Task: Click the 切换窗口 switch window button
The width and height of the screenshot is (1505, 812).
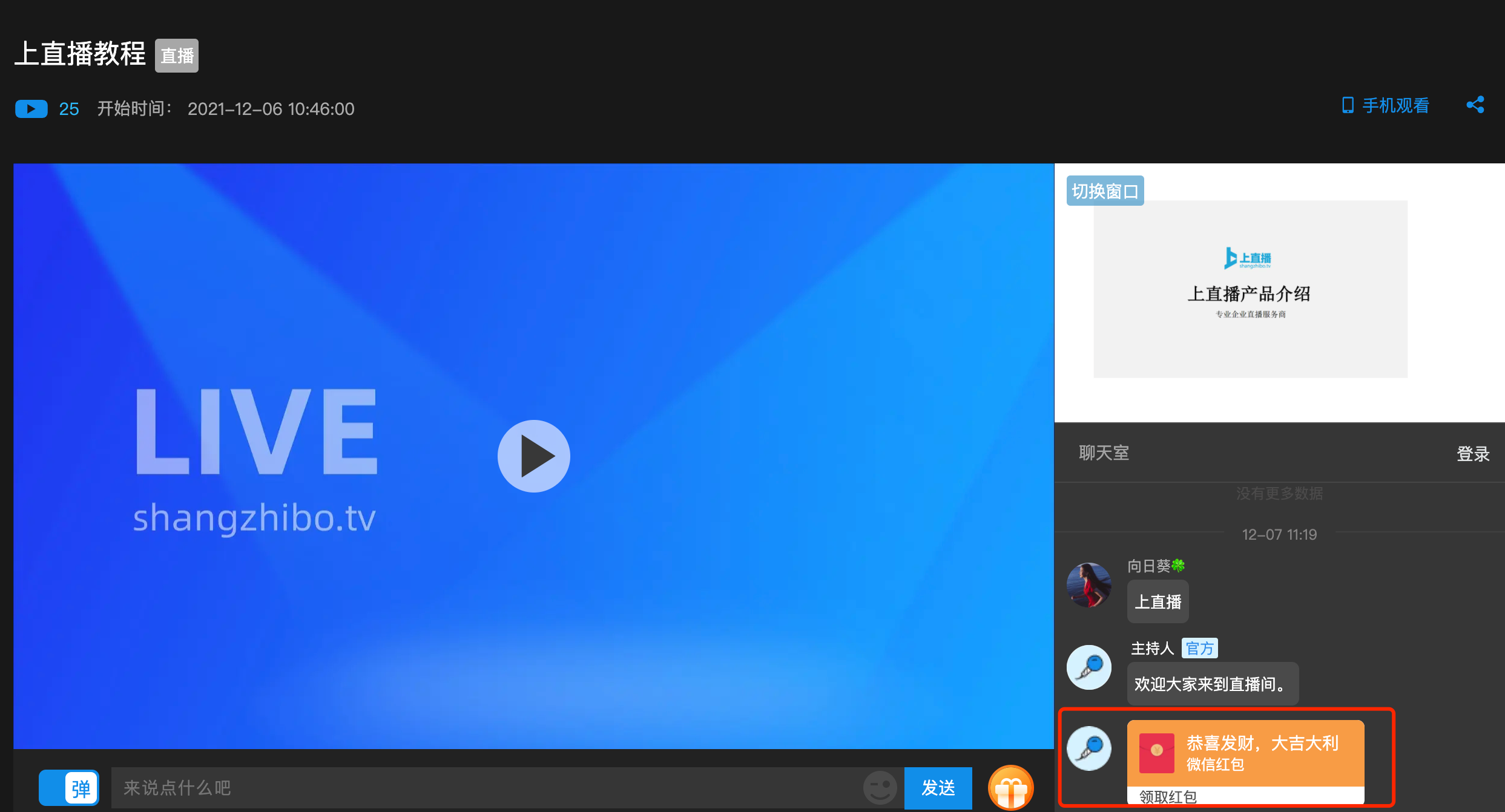Action: click(1105, 191)
